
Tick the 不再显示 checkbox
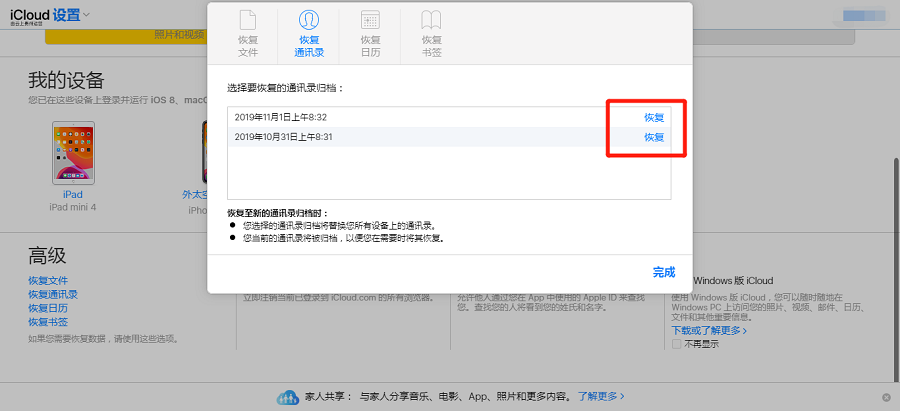[x=677, y=344]
